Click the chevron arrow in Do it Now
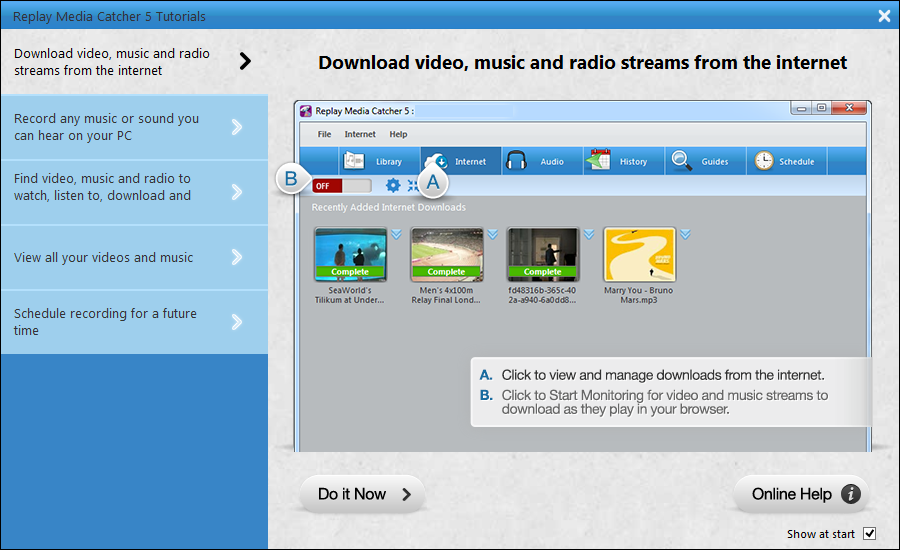900x550 pixels. [406, 494]
